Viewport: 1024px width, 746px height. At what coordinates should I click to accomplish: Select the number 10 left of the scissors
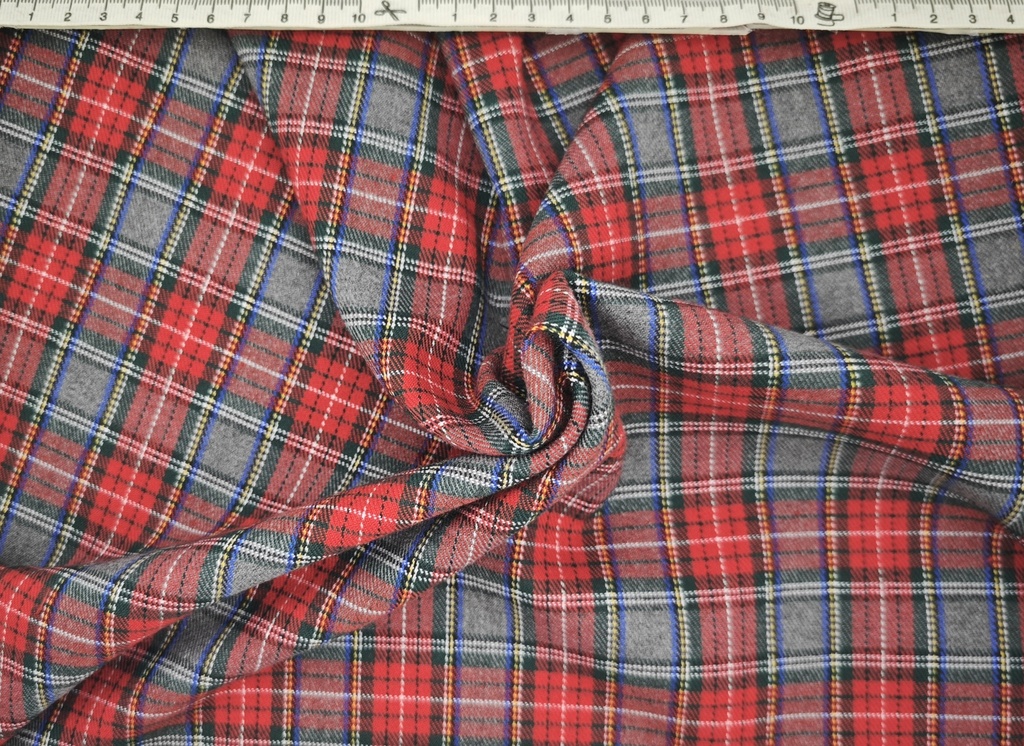[x=359, y=18]
